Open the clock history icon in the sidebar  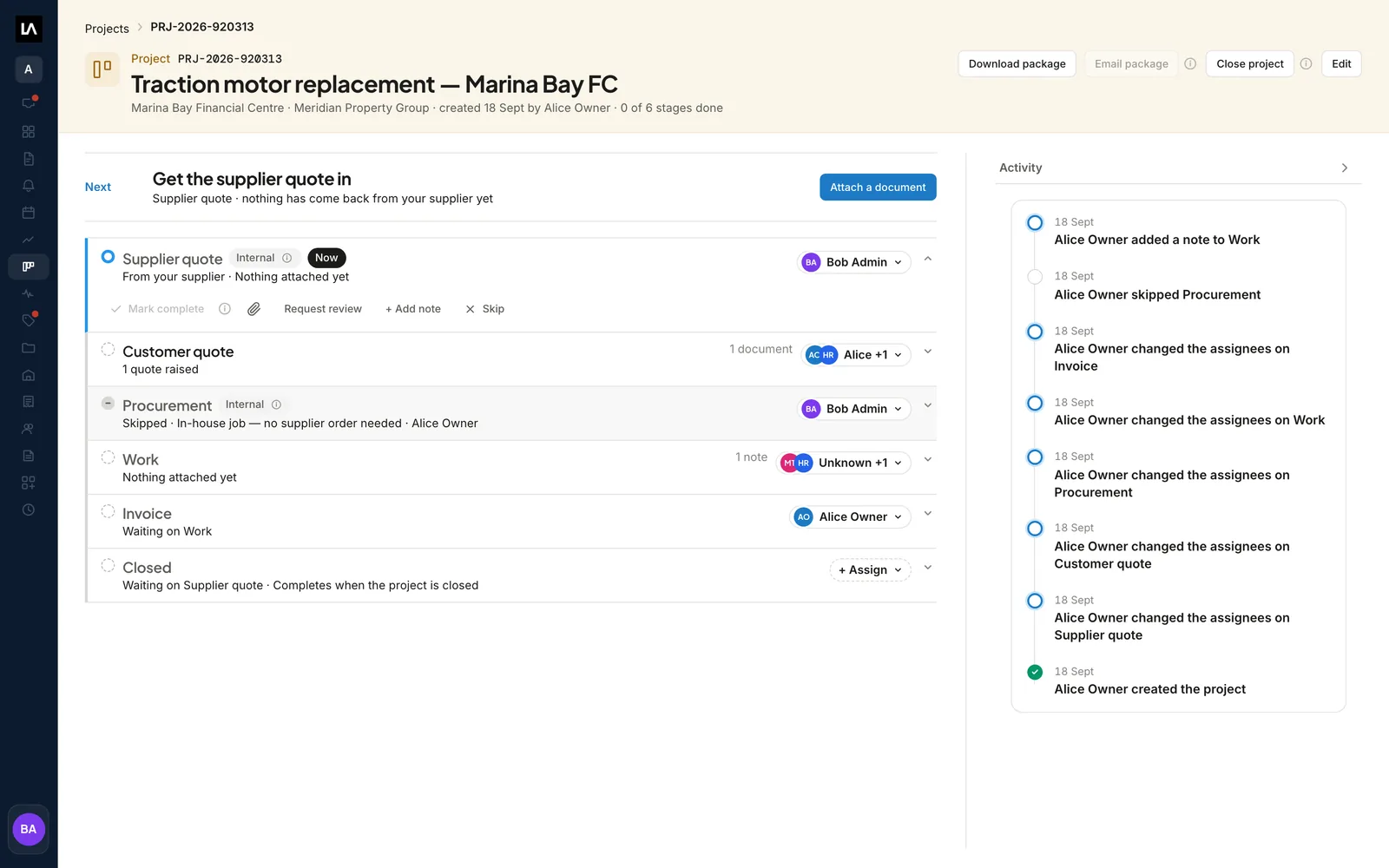pos(29,510)
